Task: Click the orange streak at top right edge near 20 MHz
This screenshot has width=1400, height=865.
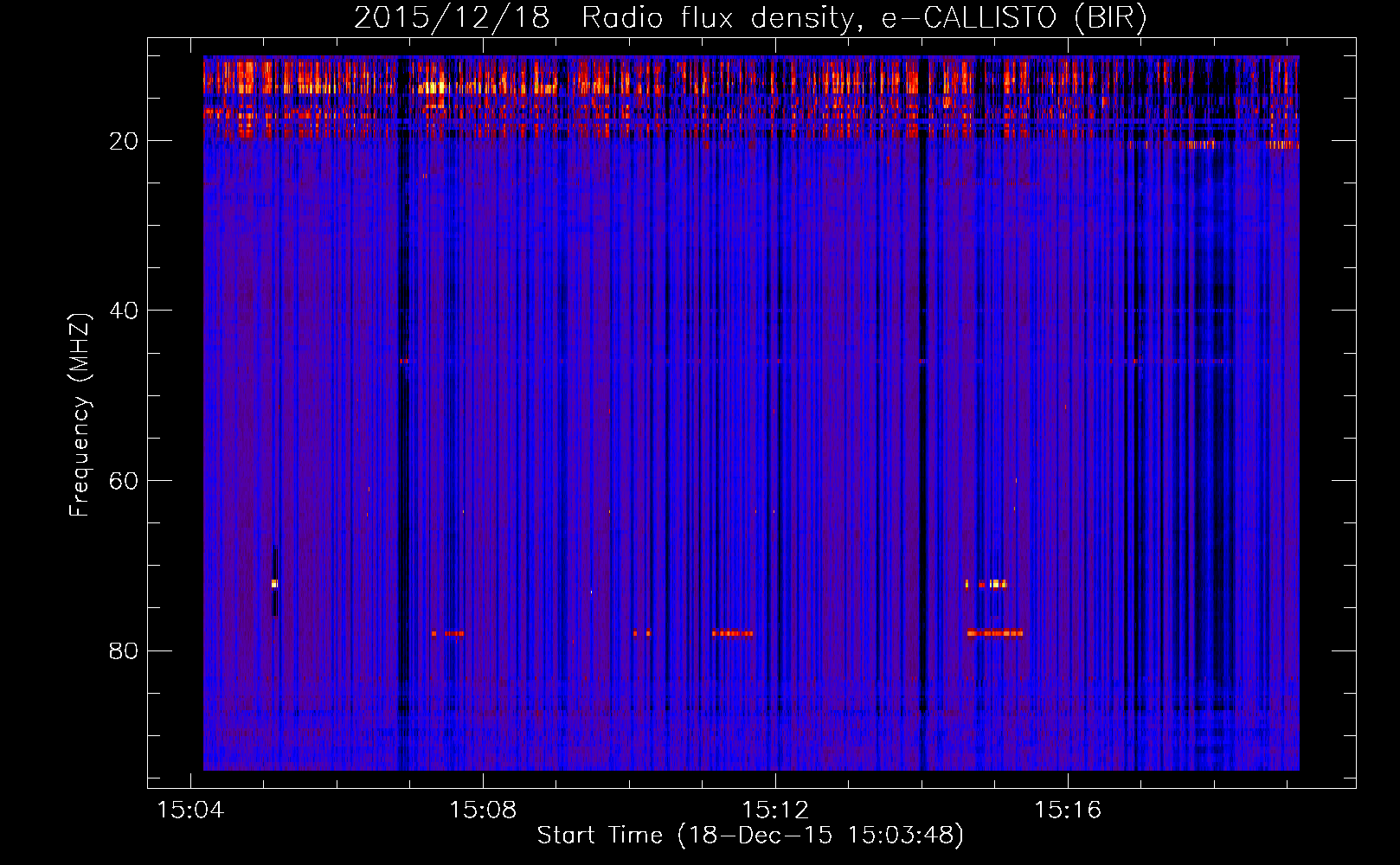Action: tap(1283, 145)
